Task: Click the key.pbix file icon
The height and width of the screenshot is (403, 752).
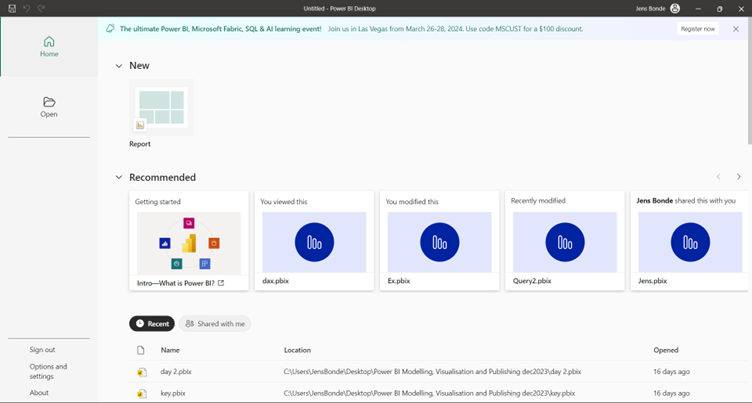Action: pos(141,393)
